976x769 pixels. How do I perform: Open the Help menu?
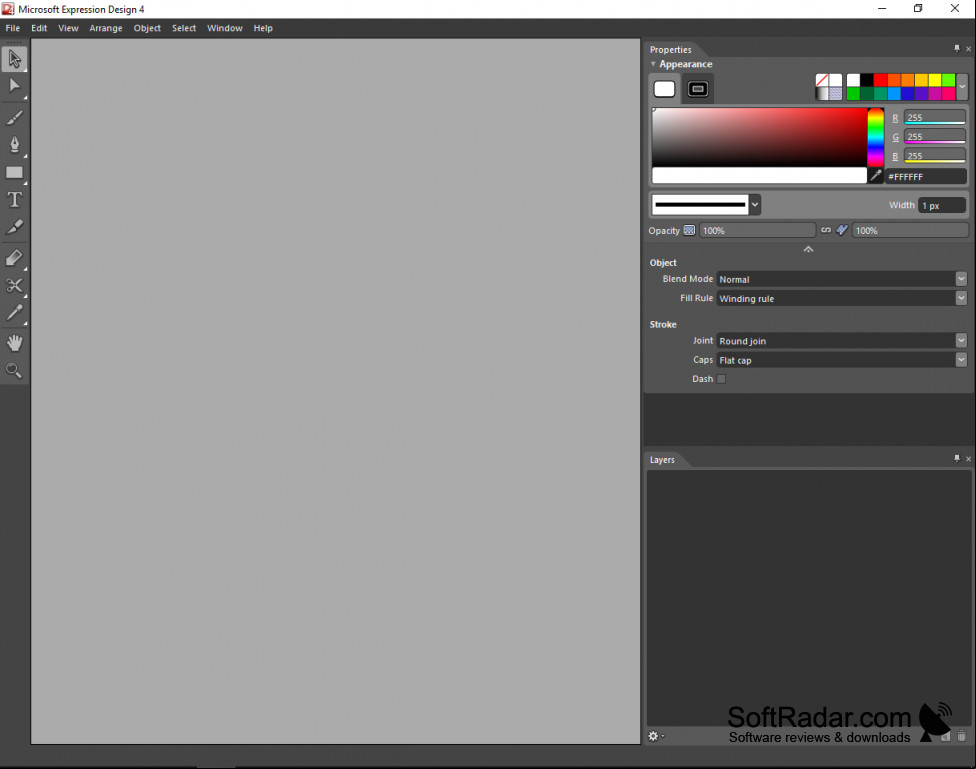pyautogui.click(x=263, y=28)
